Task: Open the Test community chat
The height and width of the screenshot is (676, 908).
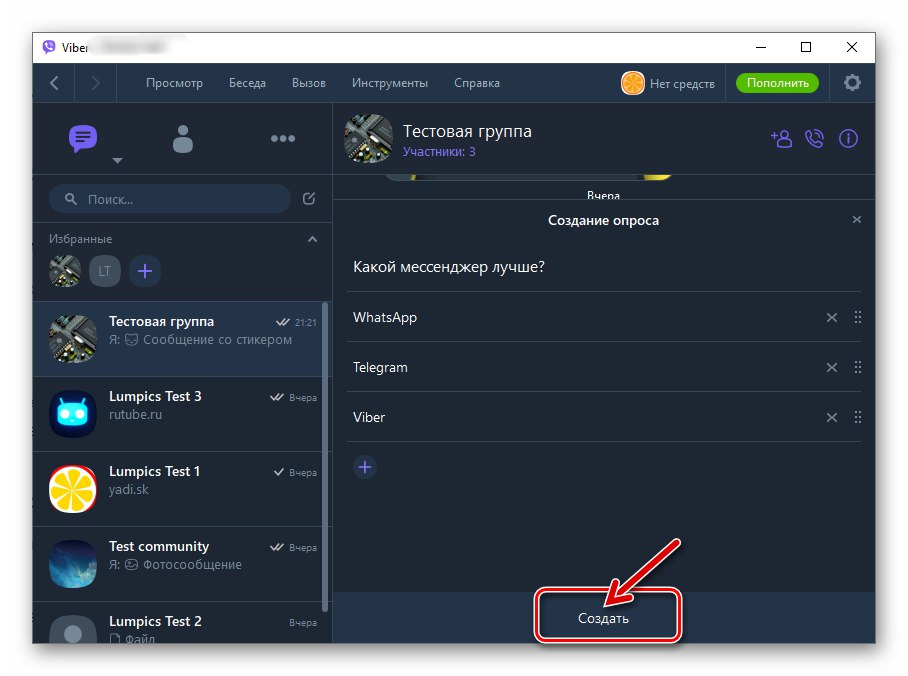Action: (x=178, y=564)
